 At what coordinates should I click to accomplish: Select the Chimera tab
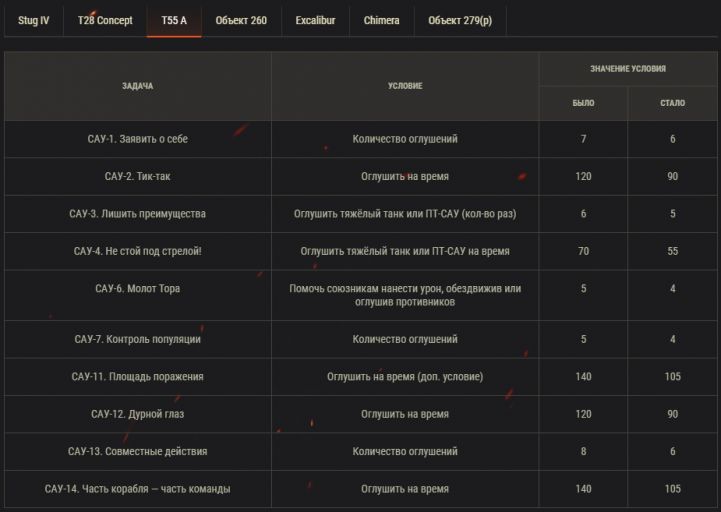382,20
